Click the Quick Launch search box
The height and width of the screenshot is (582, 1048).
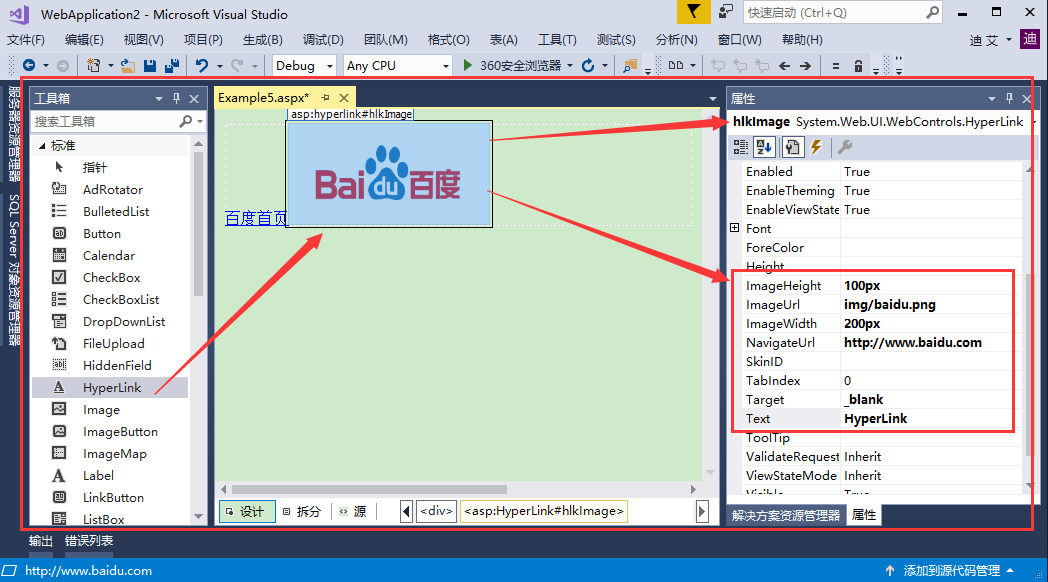tap(832, 13)
